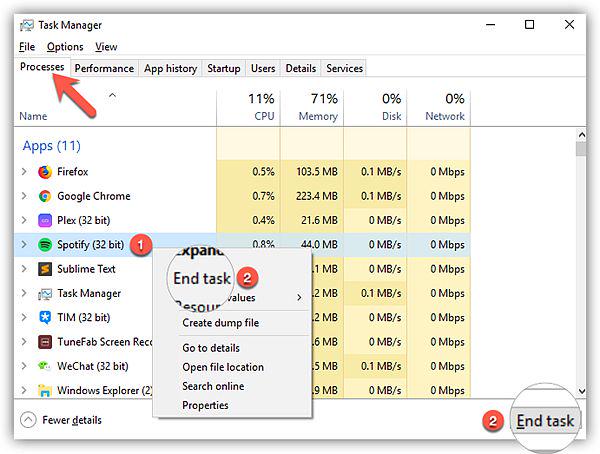Click Google Chrome CPU value 0.7%
This screenshot has height=454, width=600.
pos(263,196)
